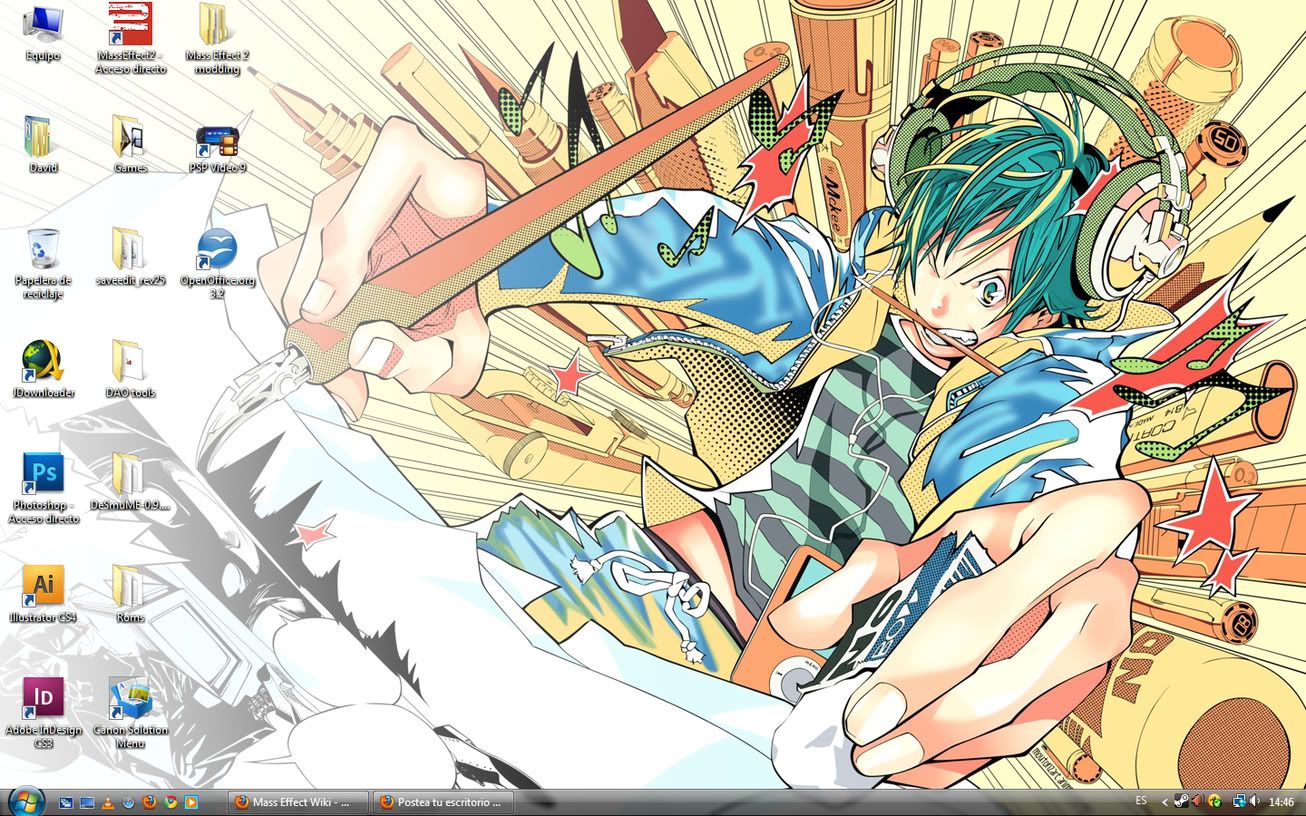Launch the Photoshop desktop shortcut
Screen dimensions: 1306x816
click(x=43, y=474)
